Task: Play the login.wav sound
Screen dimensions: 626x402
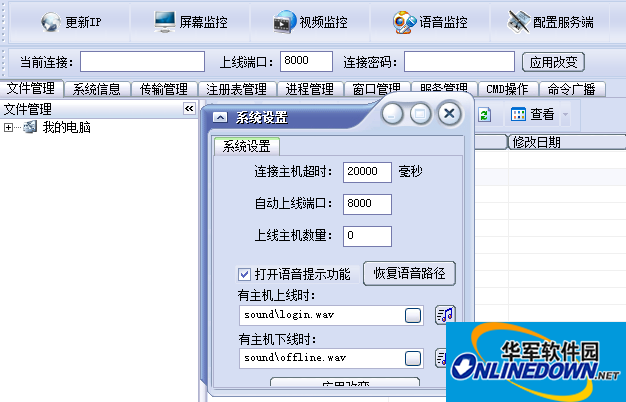Action: click(x=445, y=315)
